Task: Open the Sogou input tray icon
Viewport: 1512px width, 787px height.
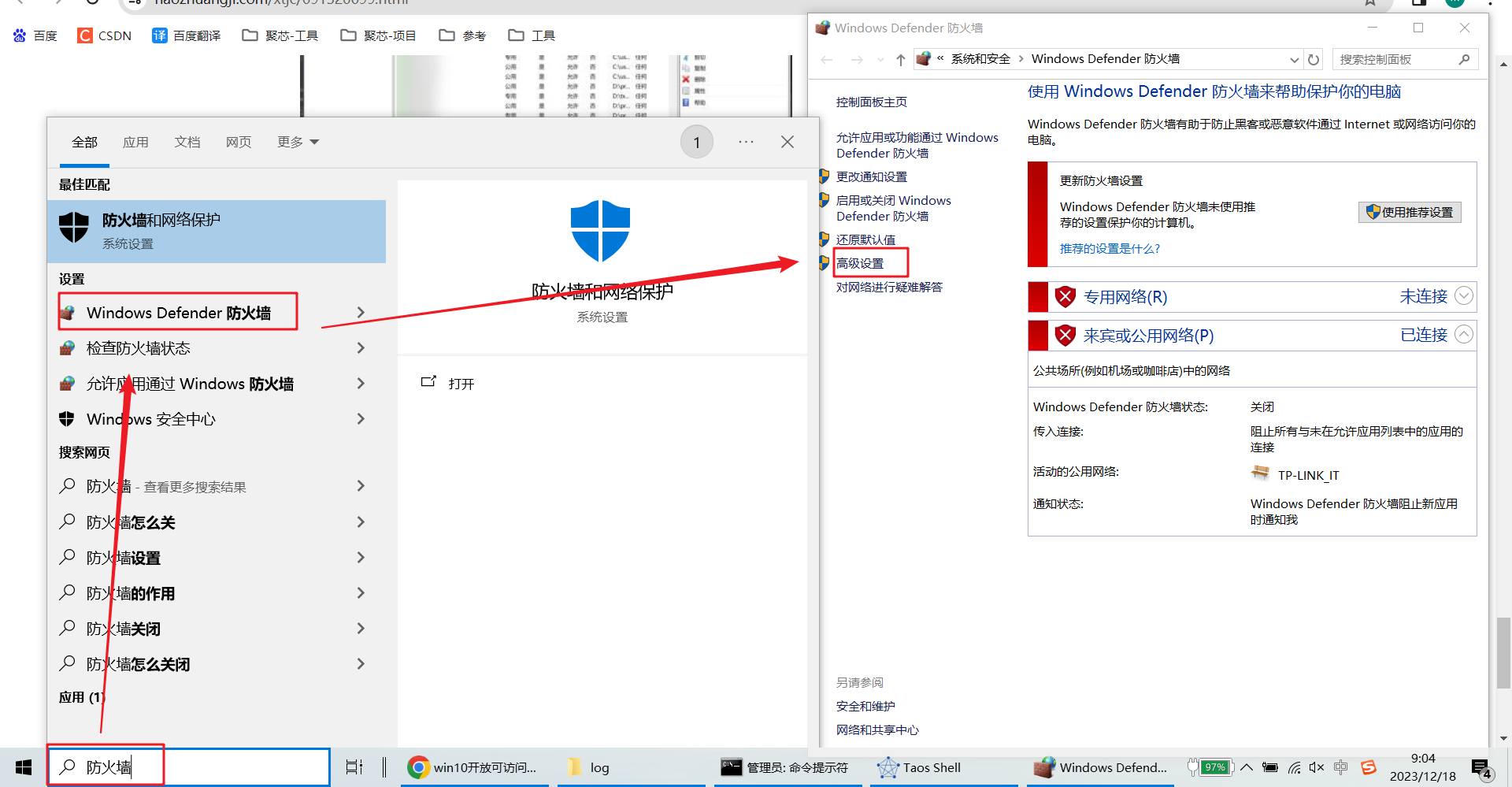Action: point(1369,767)
